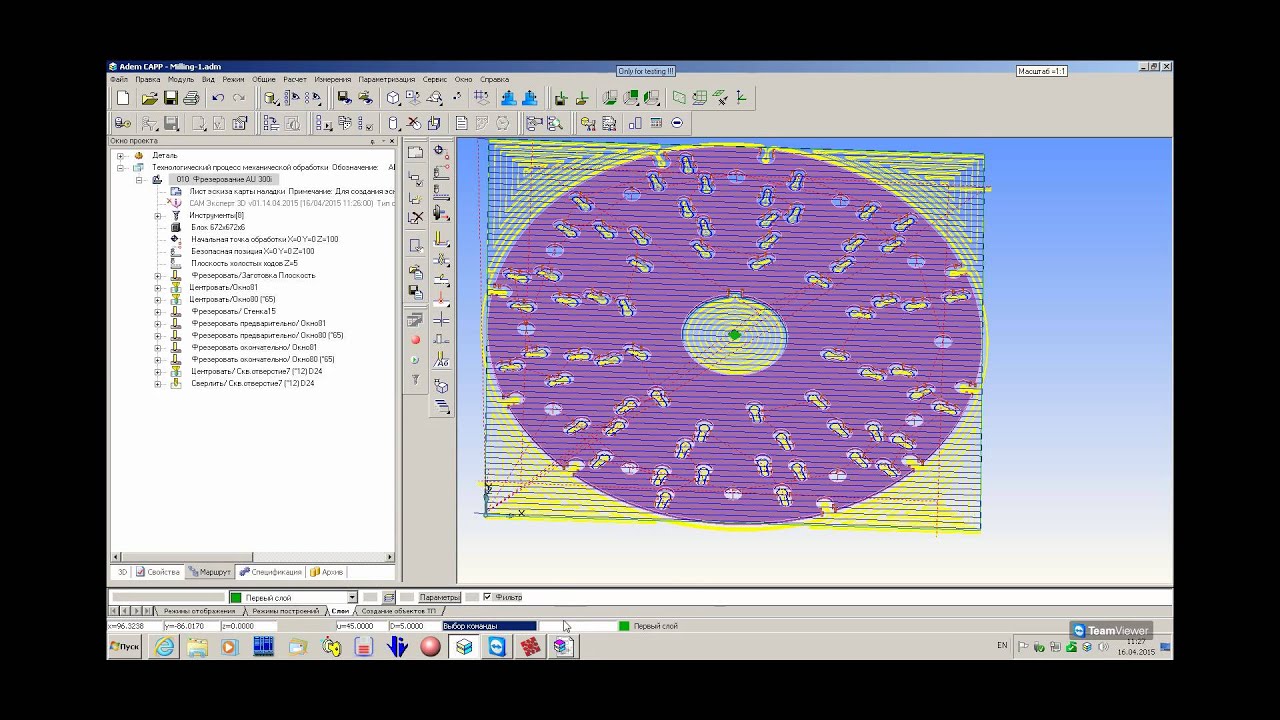
Task: Expand the Инструменты[8] node
Action: point(158,216)
